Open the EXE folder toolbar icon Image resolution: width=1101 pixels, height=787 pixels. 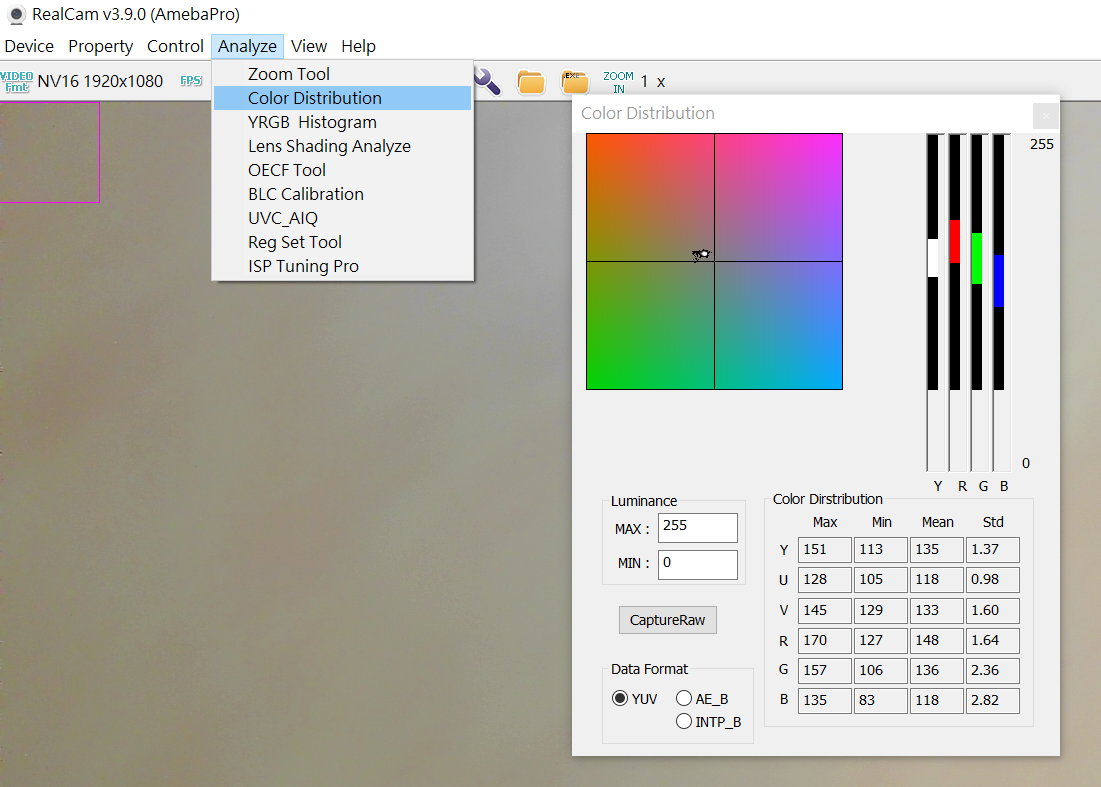pos(575,82)
